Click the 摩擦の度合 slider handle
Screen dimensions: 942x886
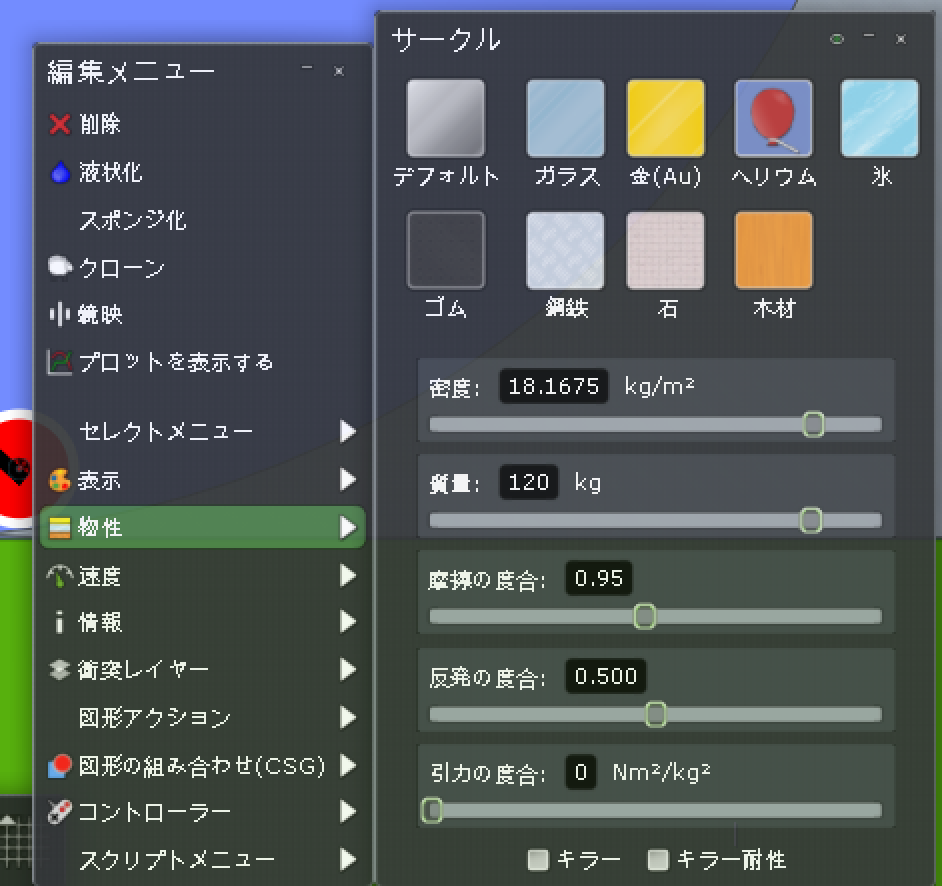coord(645,616)
